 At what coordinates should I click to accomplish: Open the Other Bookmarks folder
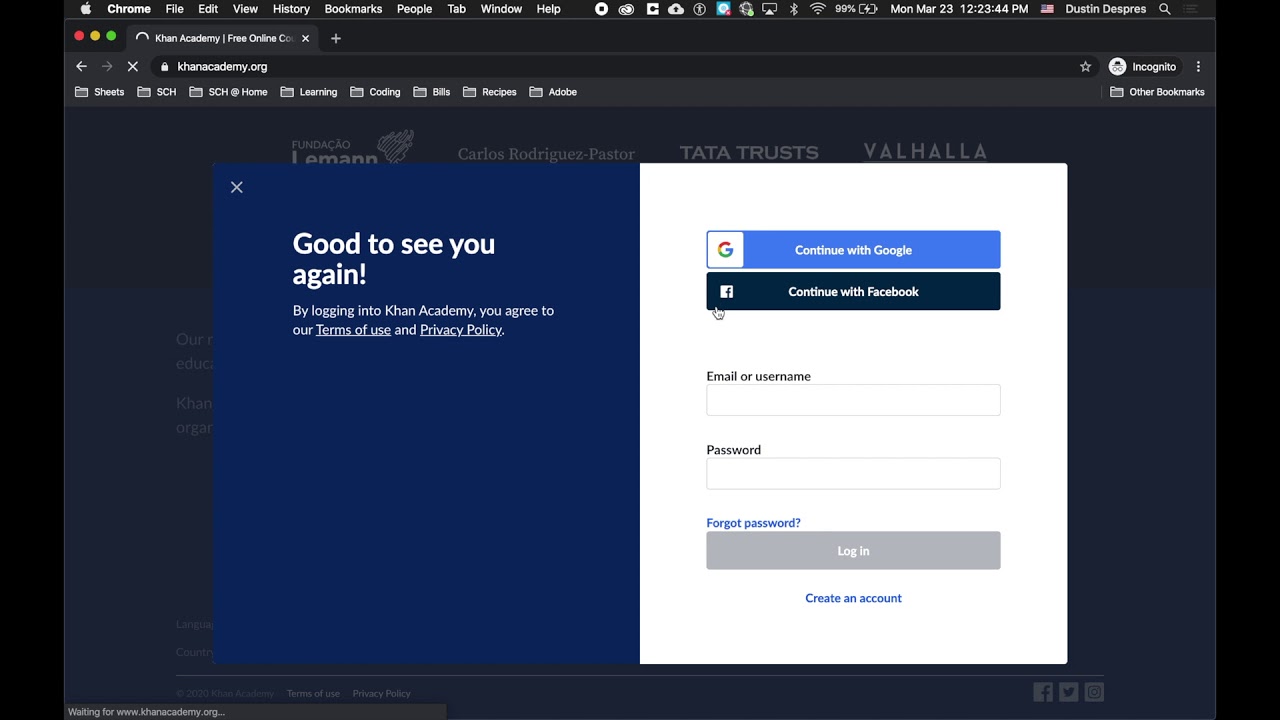coord(1157,92)
